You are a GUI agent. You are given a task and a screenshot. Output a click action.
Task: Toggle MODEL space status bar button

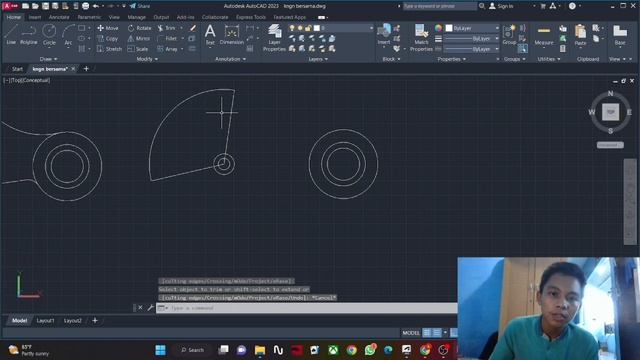(x=411, y=333)
